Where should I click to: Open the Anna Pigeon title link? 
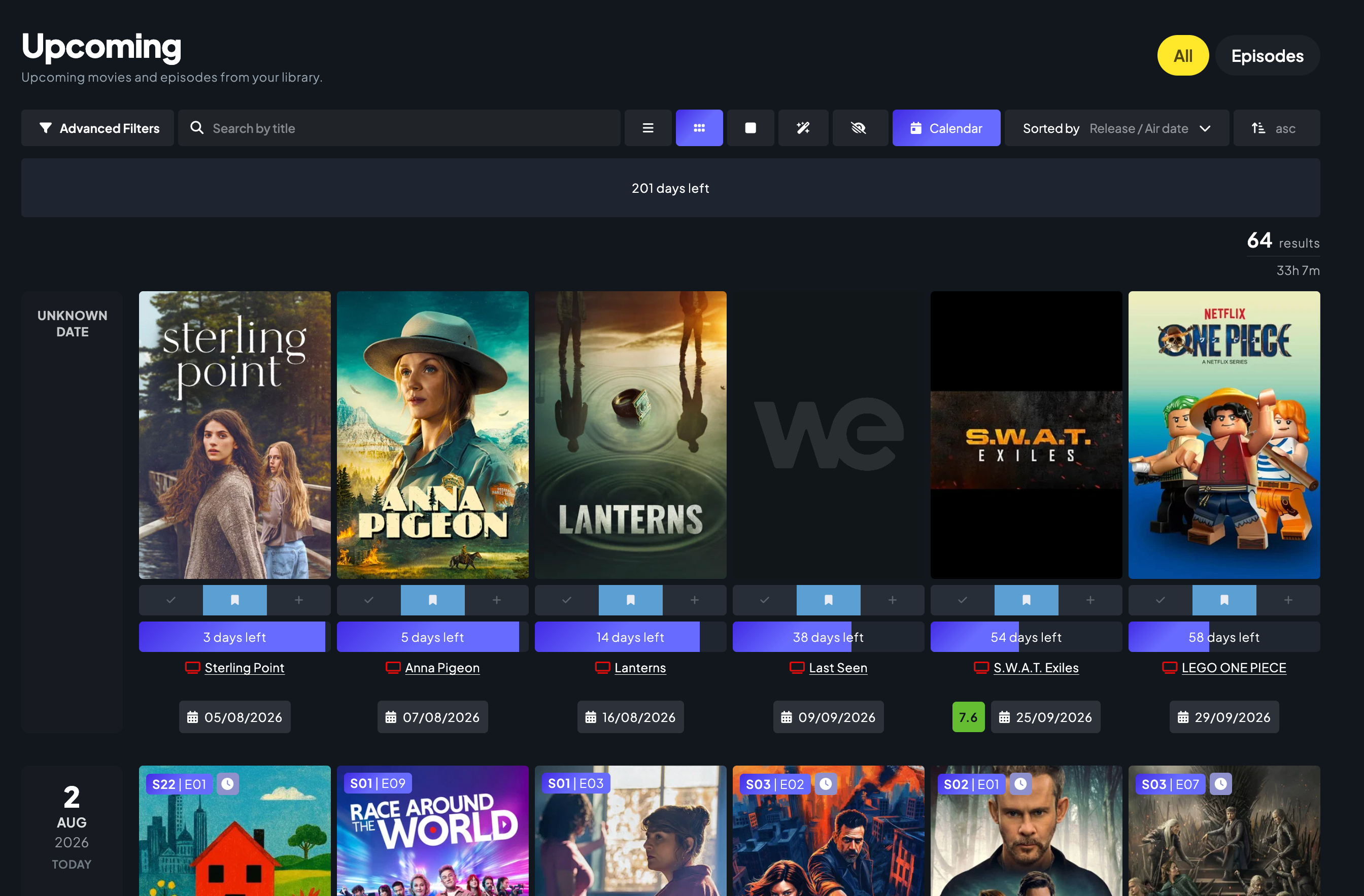[x=442, y=667]
